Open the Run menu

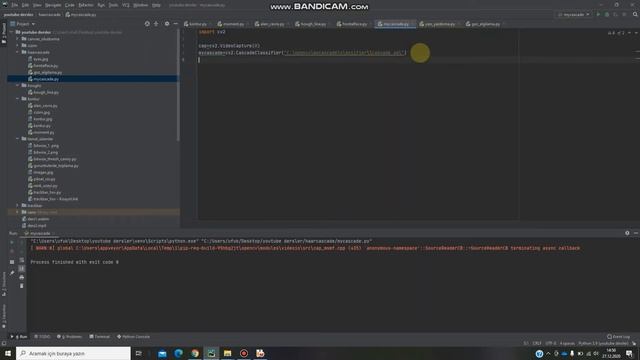pos(101,5)
